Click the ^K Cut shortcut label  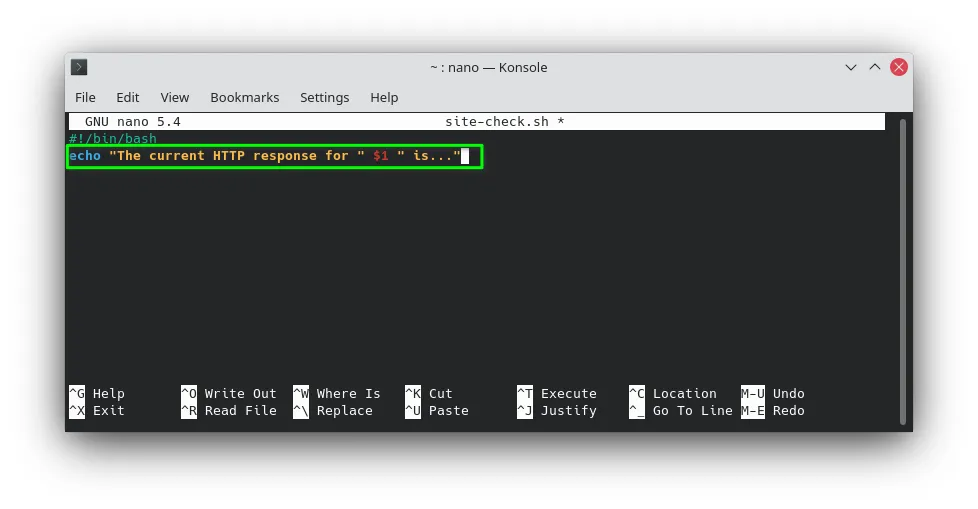428,394
